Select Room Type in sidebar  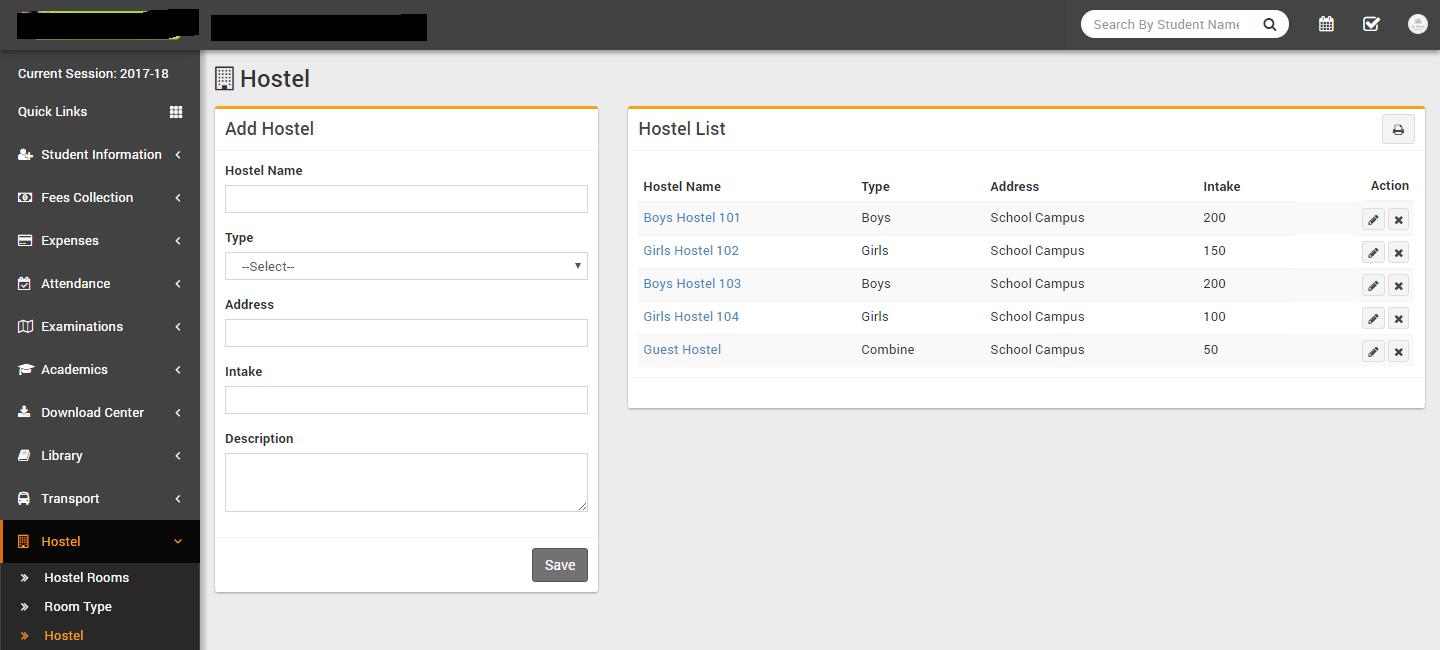click(78, 607)
